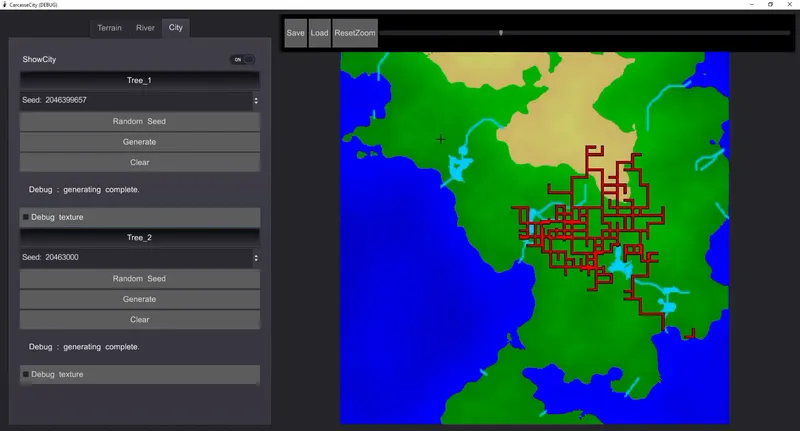Image resolution: width=800 pixels, height=431 pixels.
Task: Restore down the CarcasseCity window
Action: [x=770, y=5]
